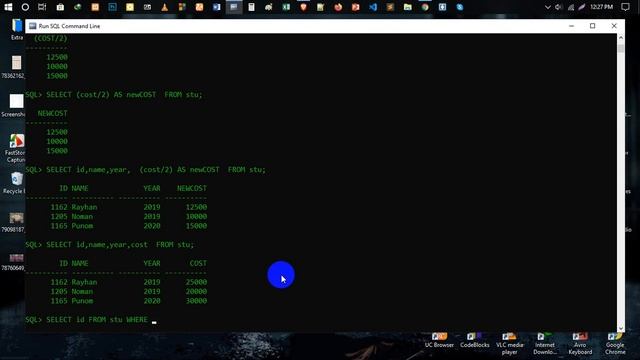This screenshot has height=360, width=640.
Task: Open Photoshop from the taskbar
Action: click(112, 7)
